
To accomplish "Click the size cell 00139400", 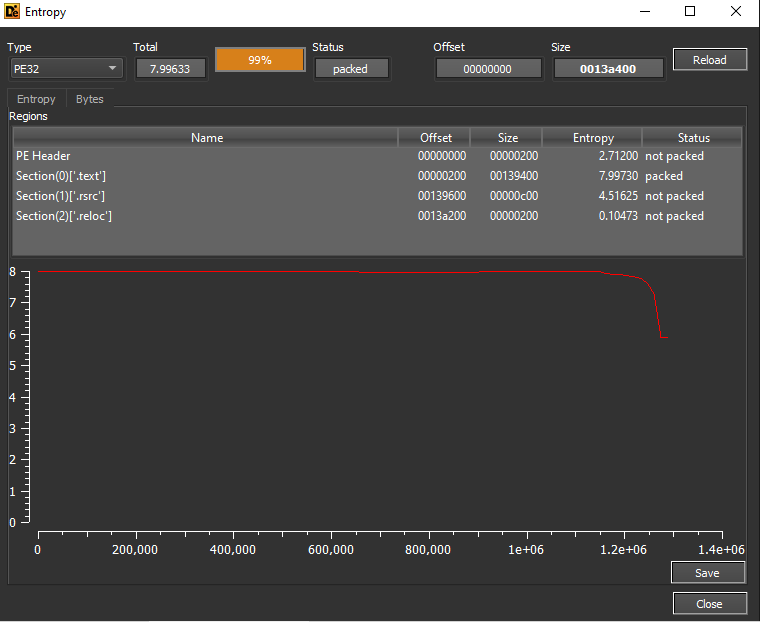I will coord(514,176).
